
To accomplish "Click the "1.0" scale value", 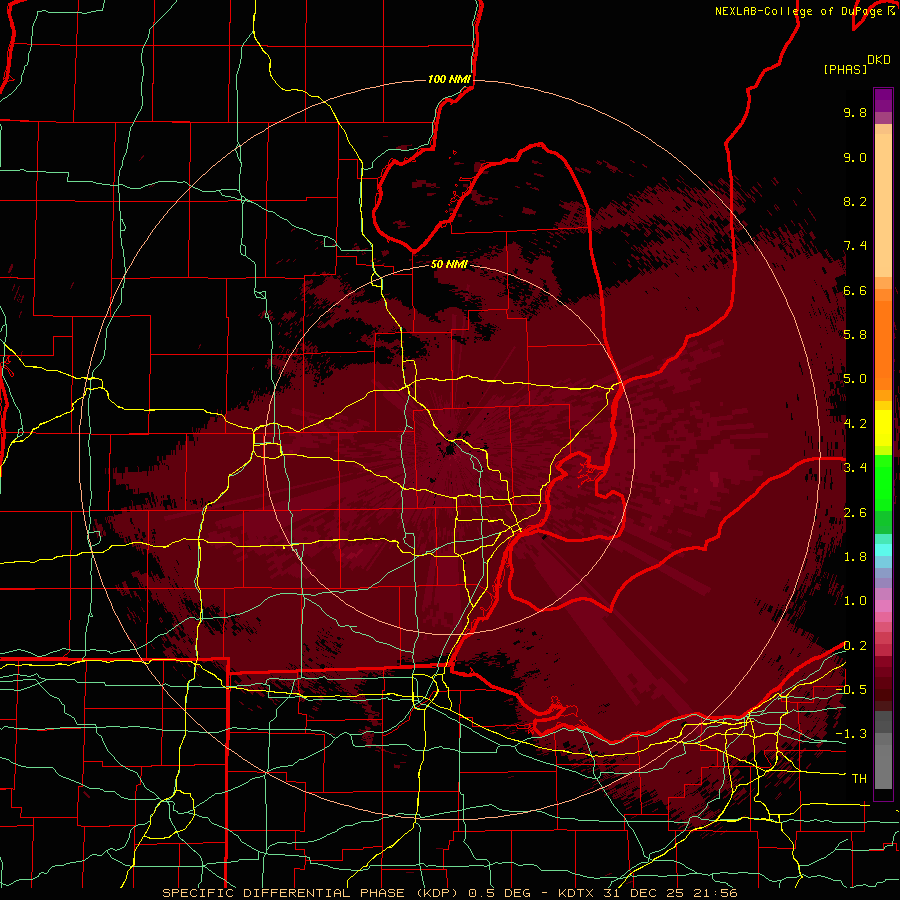I will [x=855, y=601].
